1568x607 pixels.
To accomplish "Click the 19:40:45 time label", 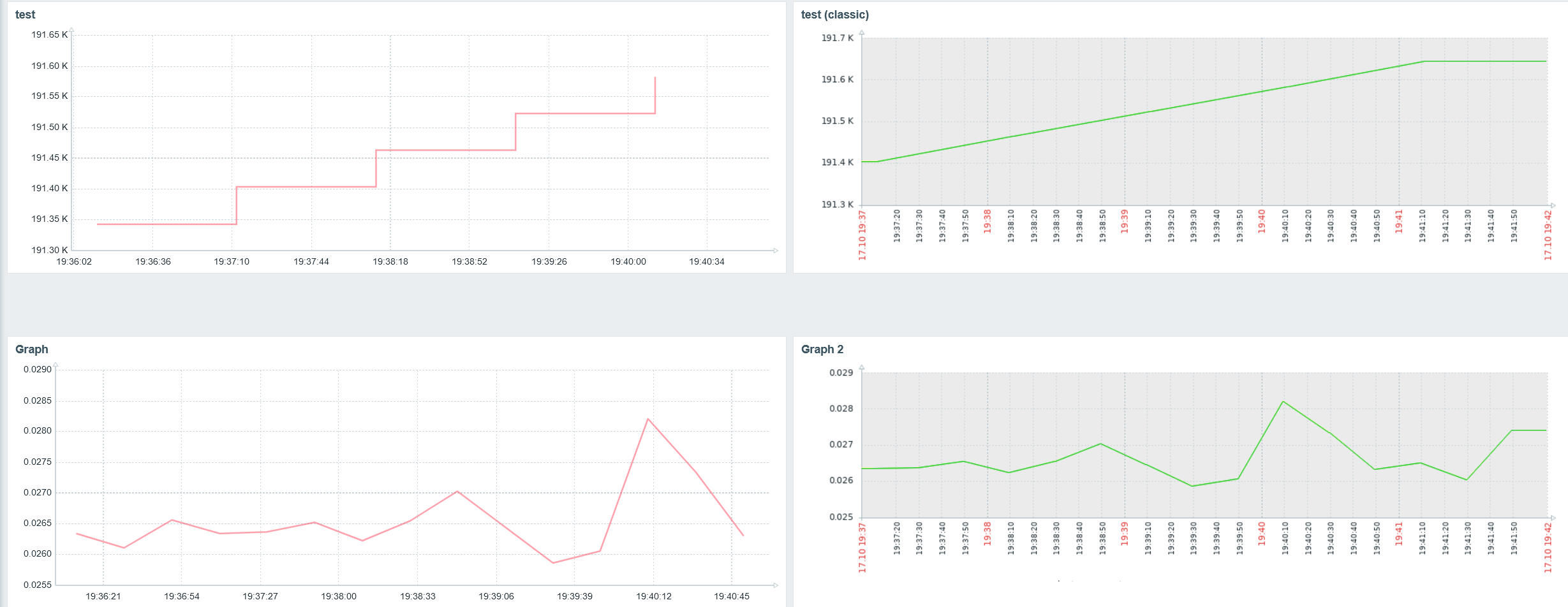I will point(732,596).
